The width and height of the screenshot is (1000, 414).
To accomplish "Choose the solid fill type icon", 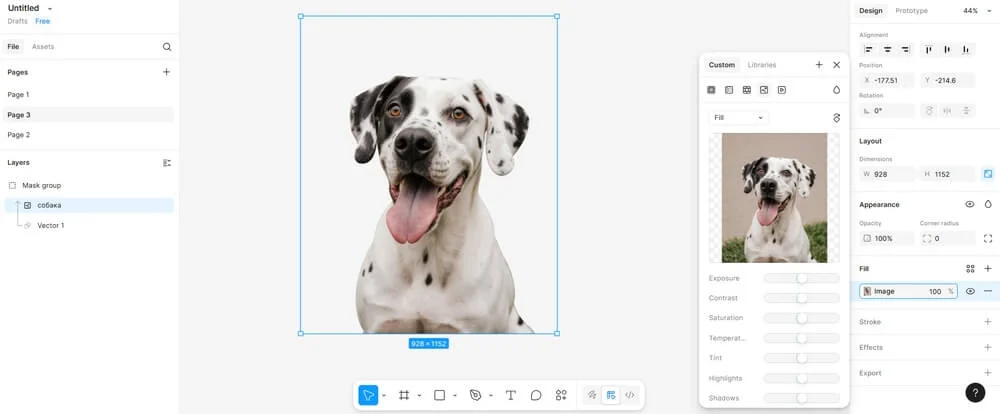I will pyautogui.click(x=712, y=90).
